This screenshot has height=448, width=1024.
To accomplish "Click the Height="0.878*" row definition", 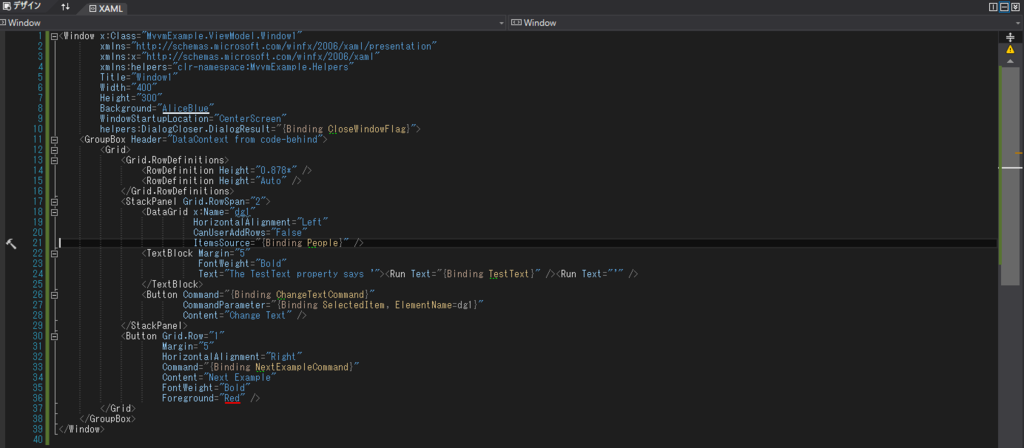I will coord(260,170).
